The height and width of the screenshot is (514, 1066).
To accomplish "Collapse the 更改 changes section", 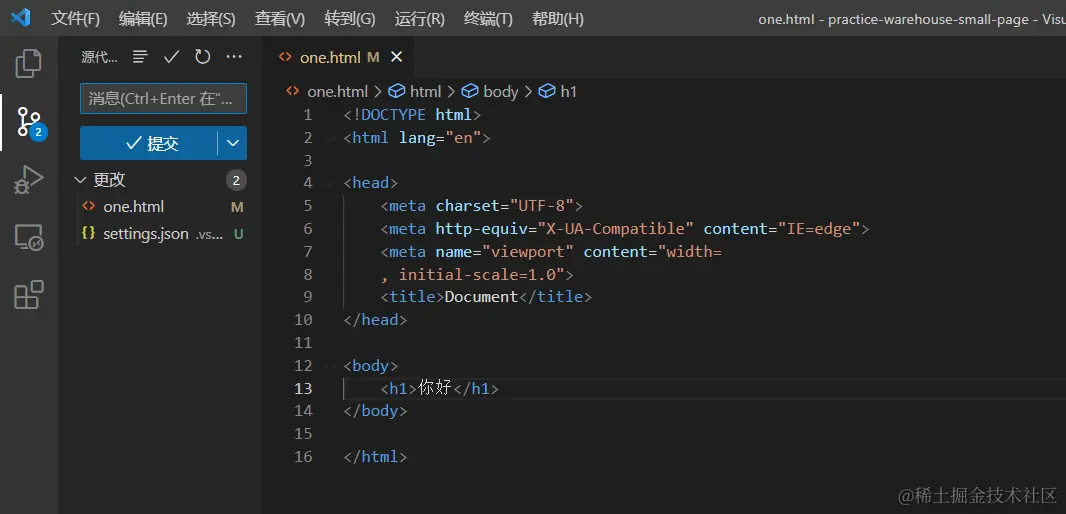I will click(x=81, y=180).
